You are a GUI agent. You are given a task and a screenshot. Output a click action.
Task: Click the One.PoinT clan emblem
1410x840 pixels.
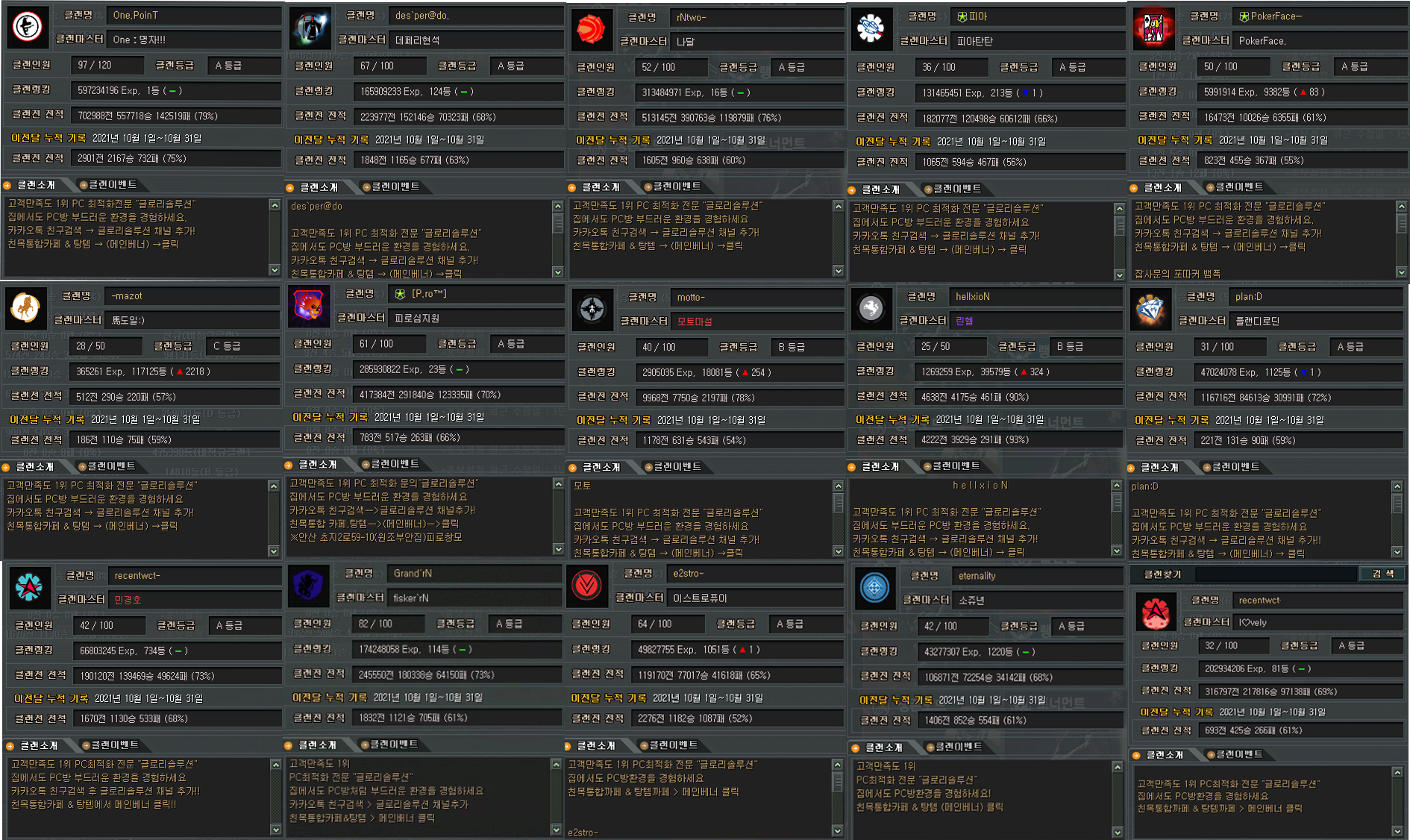28,27
